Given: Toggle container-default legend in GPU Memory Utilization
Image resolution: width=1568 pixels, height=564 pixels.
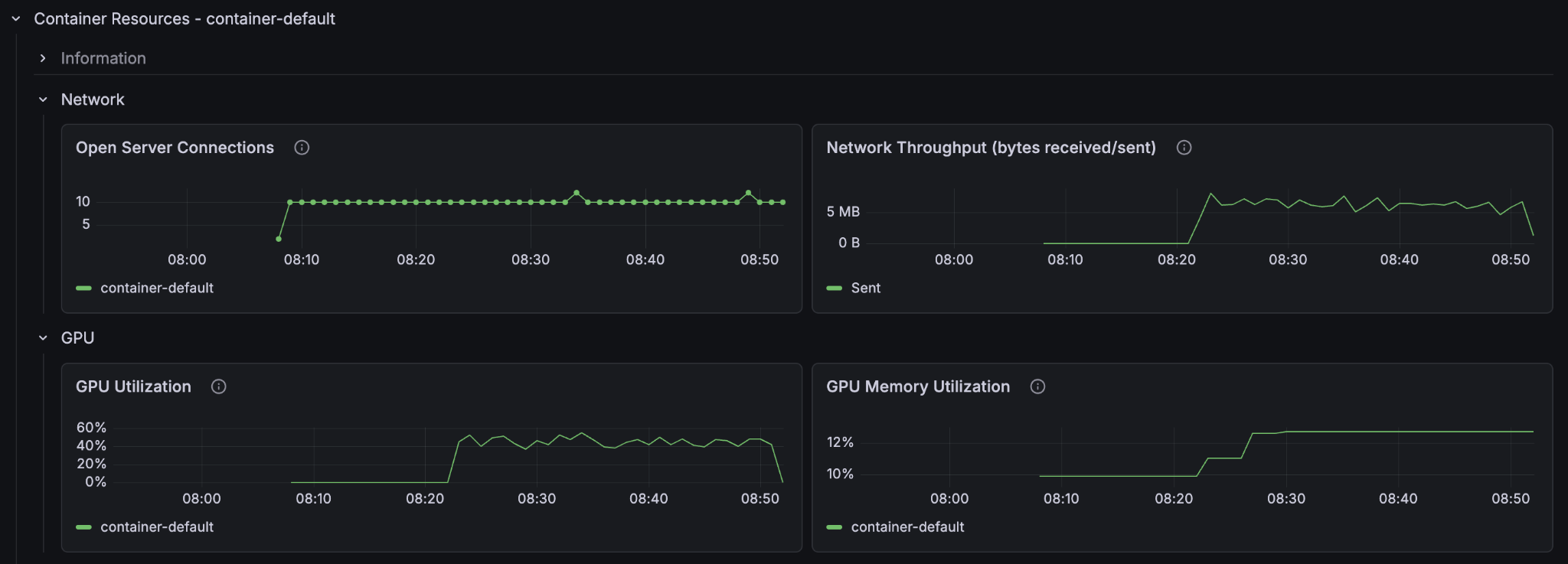Looking at the screenshot, I should [907, 527].
